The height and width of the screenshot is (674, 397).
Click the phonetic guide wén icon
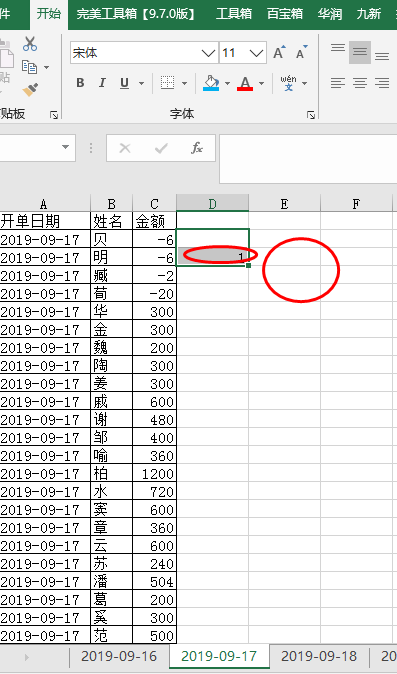point(288,83)
